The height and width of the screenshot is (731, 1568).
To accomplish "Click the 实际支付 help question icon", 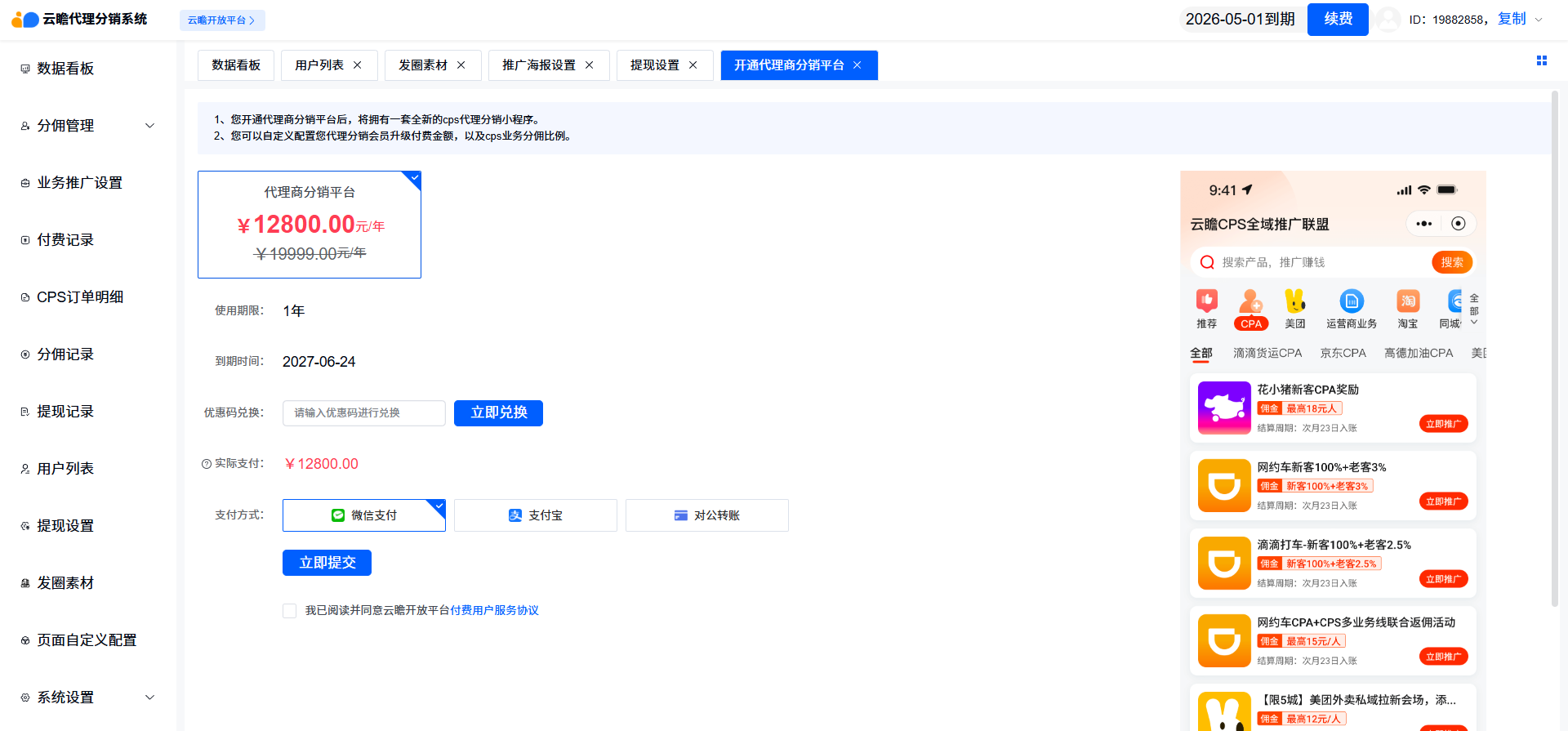I will click(x=207, y=464).
